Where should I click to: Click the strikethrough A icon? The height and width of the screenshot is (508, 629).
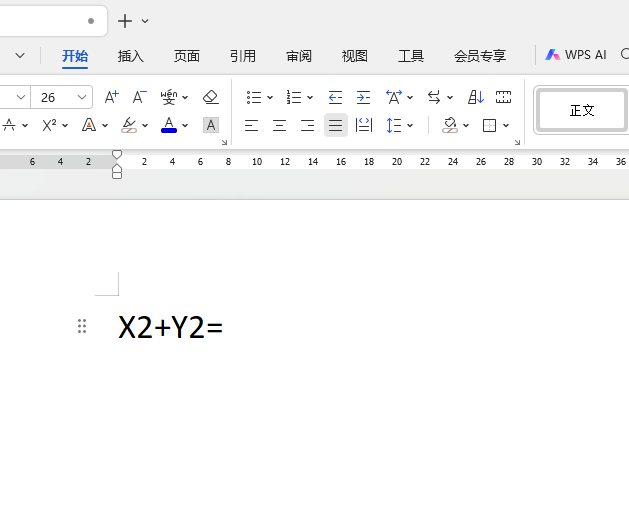click(x=9, y=125)
